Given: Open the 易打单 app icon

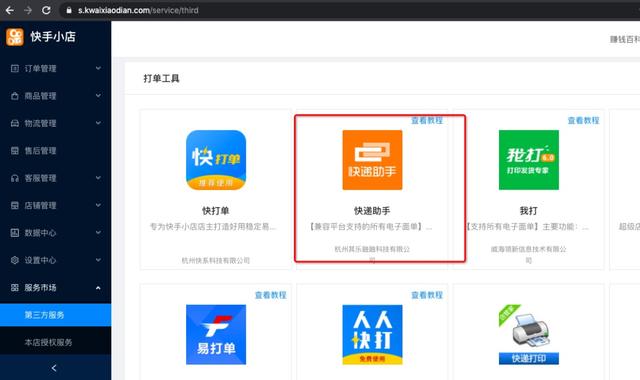Looking at the screenshot, I should click(216, 335).
